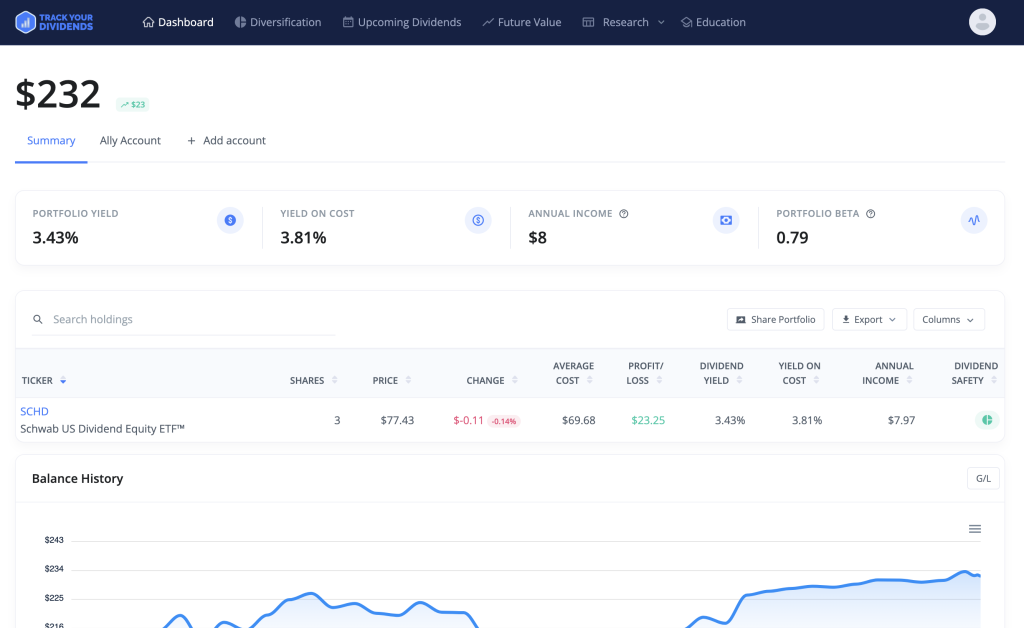1024x628 pixels.
Task: Switch to the Ally Account tab
Action: 130,140
